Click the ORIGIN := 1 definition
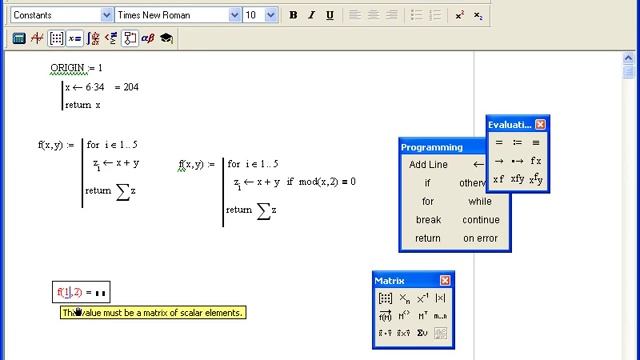 (76, 68)
